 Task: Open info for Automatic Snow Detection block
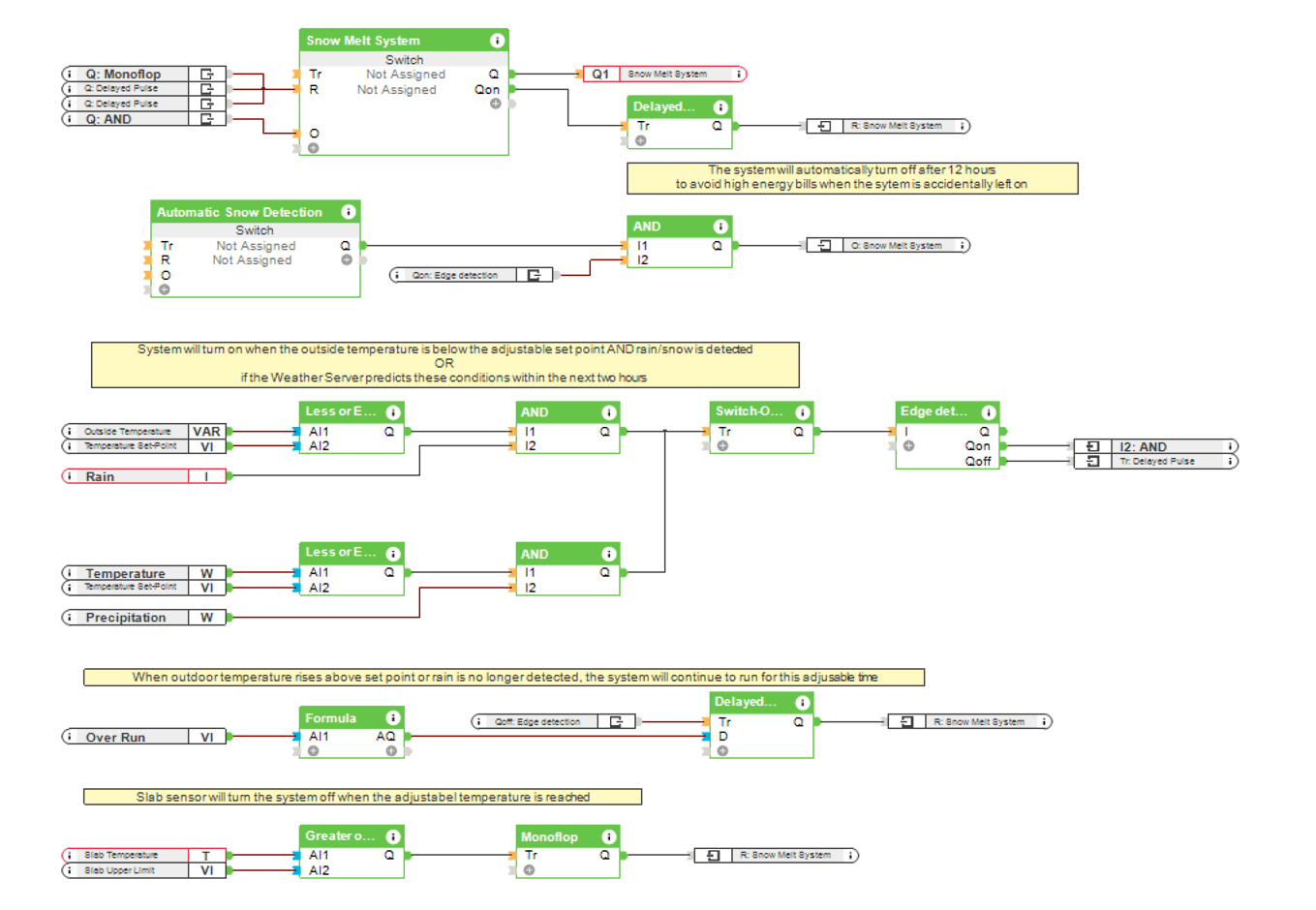pyautogui.click(x=349, y=212)
